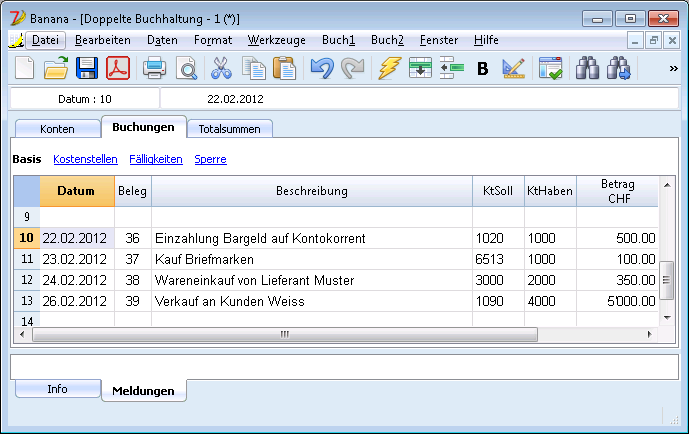
Task: Click the Datum column header
Action: 77,191
